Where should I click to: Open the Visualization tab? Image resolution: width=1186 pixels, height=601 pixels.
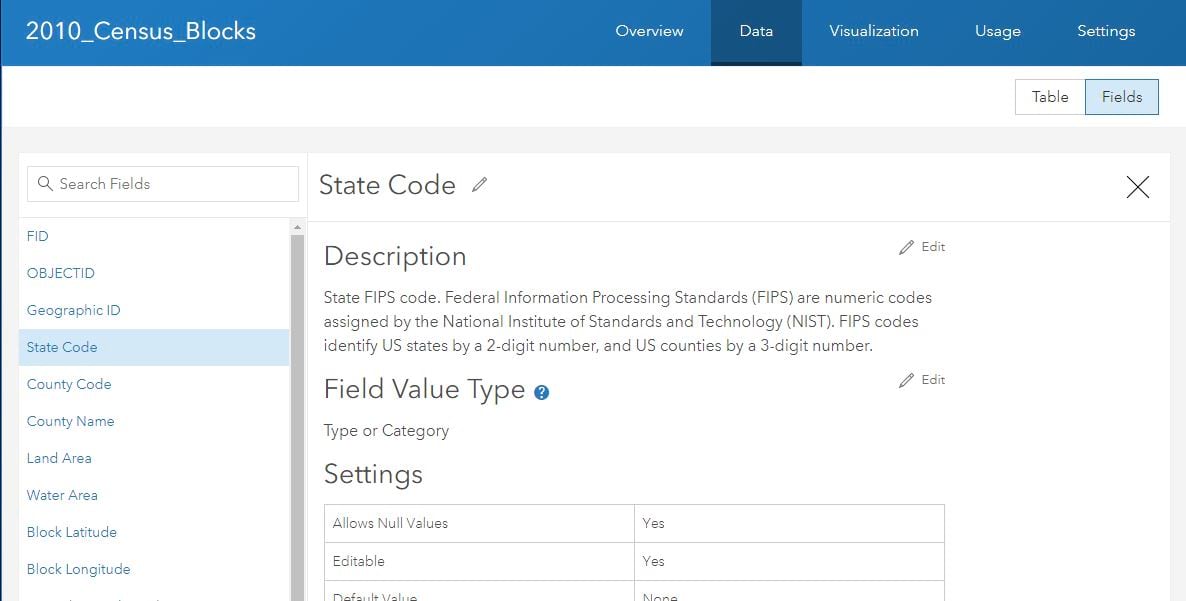(873, 31)
